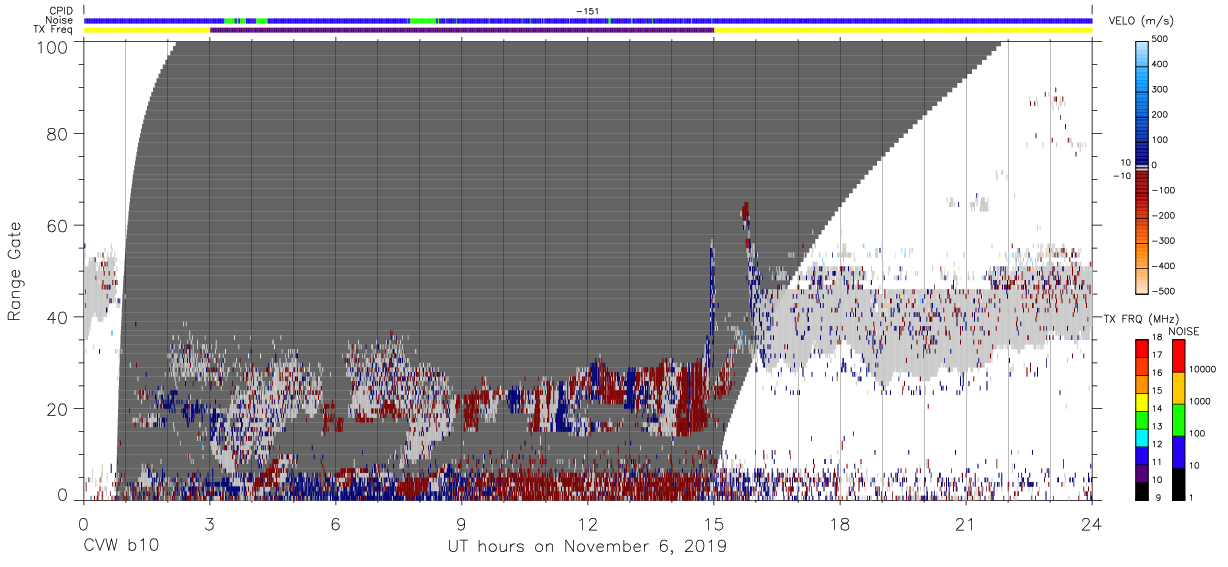Click the green swatch in NOISE legend

(1178, 420)
